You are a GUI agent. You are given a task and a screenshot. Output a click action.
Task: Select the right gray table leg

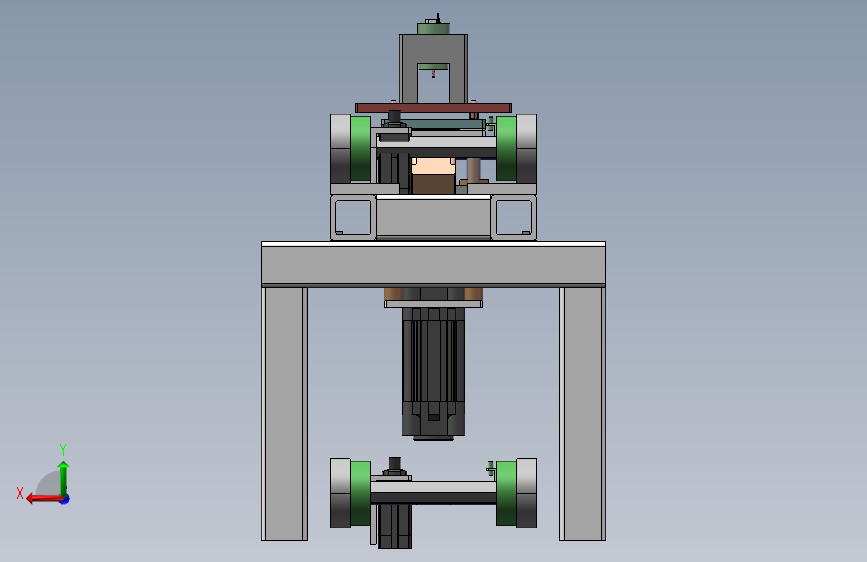[x=582, y=413]
